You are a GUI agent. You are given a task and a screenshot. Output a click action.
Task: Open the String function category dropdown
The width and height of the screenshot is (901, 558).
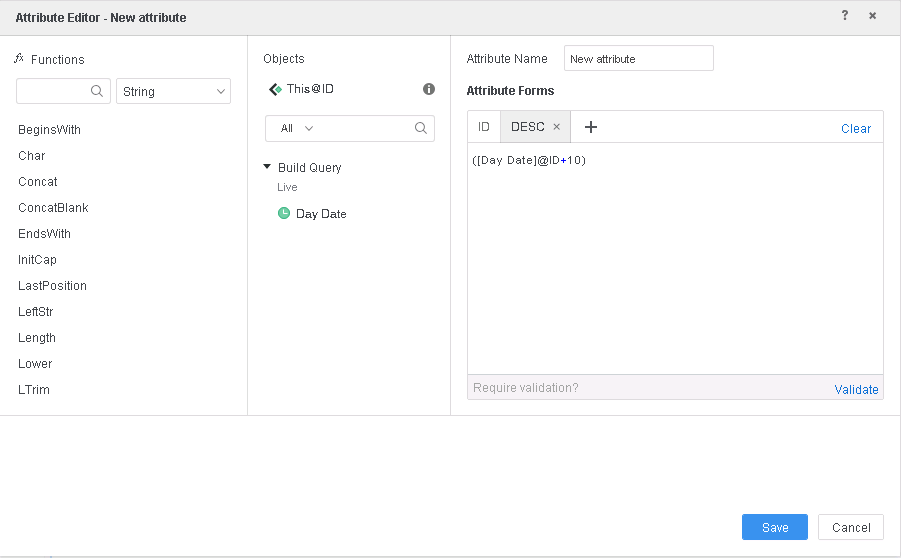[x=174, y=91]
